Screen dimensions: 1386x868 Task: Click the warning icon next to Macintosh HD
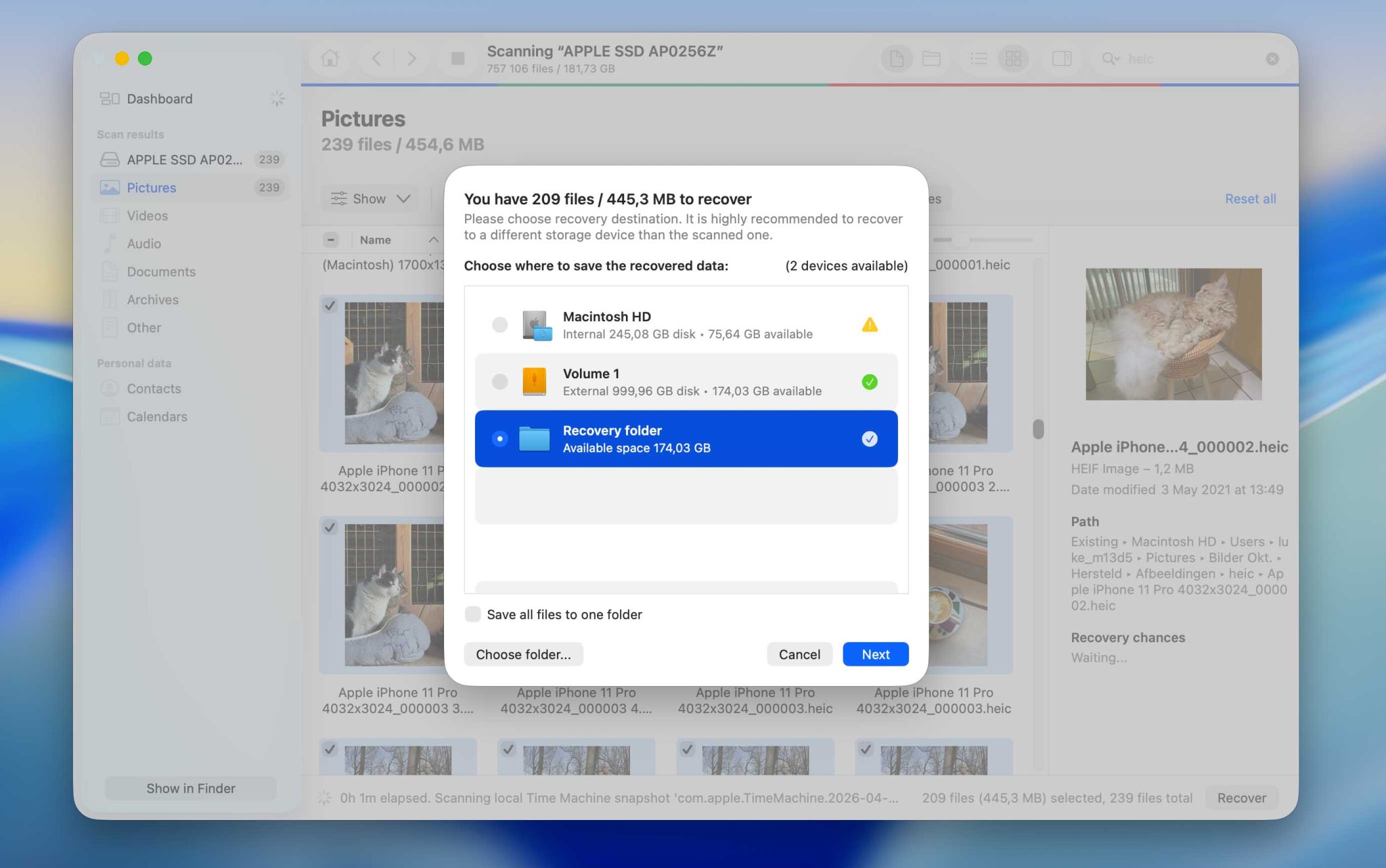870,325
